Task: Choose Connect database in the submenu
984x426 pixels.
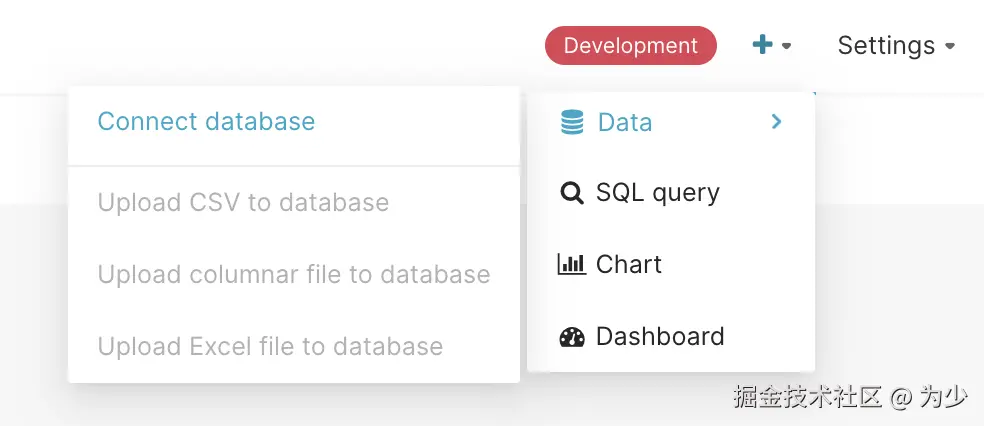Action: click(206, 122)
